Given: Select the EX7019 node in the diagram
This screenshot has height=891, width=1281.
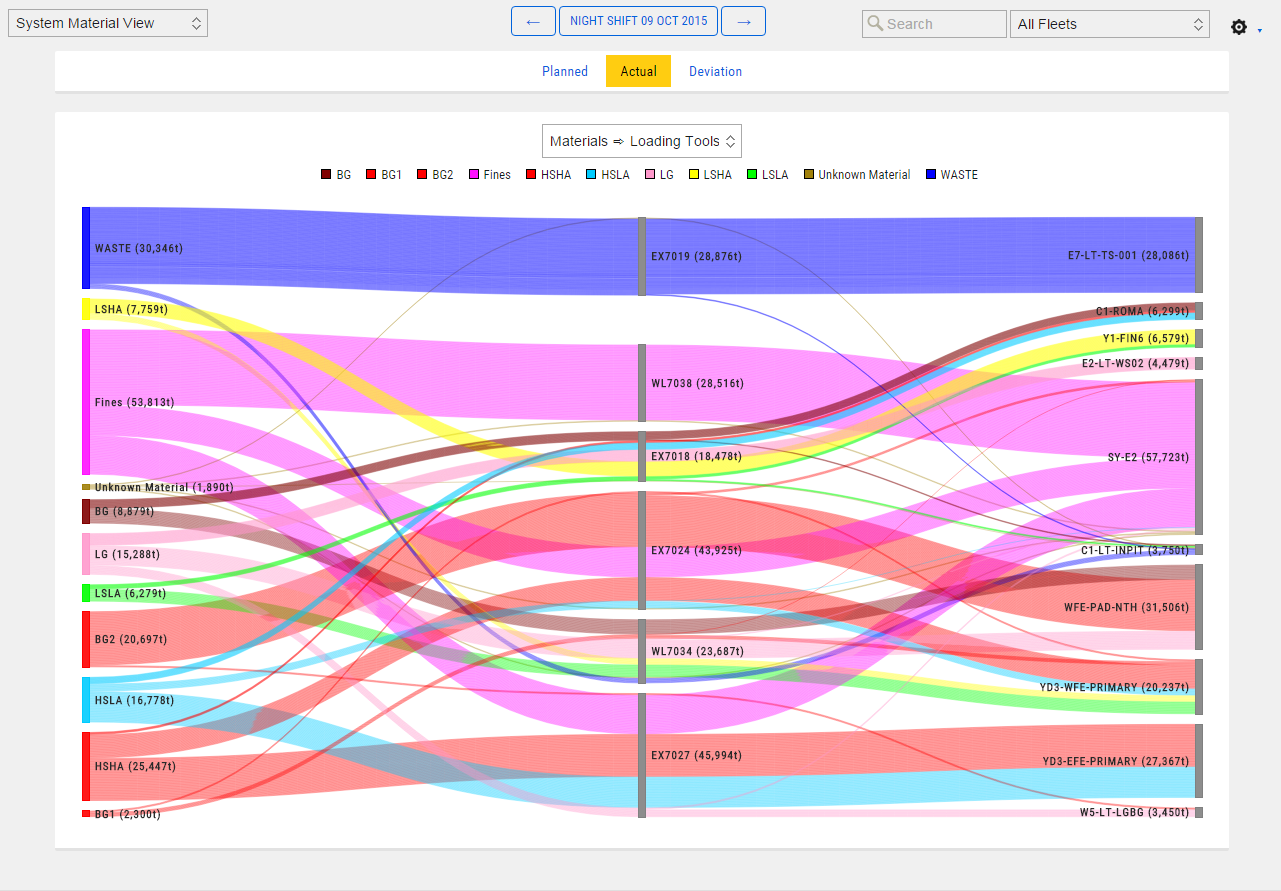Looking at the screenshot, I should click(641, 255).
